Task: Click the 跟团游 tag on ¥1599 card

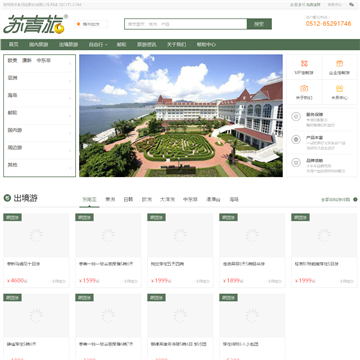Action: pyautogui.click(x=84, y=217)
